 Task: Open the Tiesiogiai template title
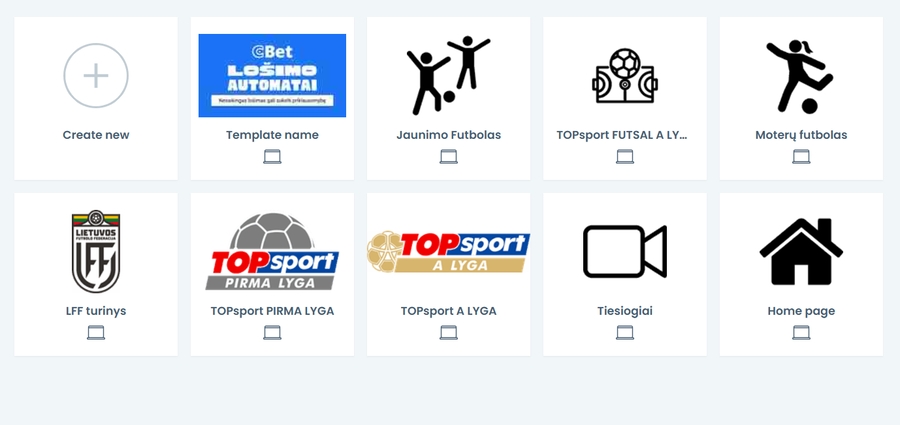point(625,311)
